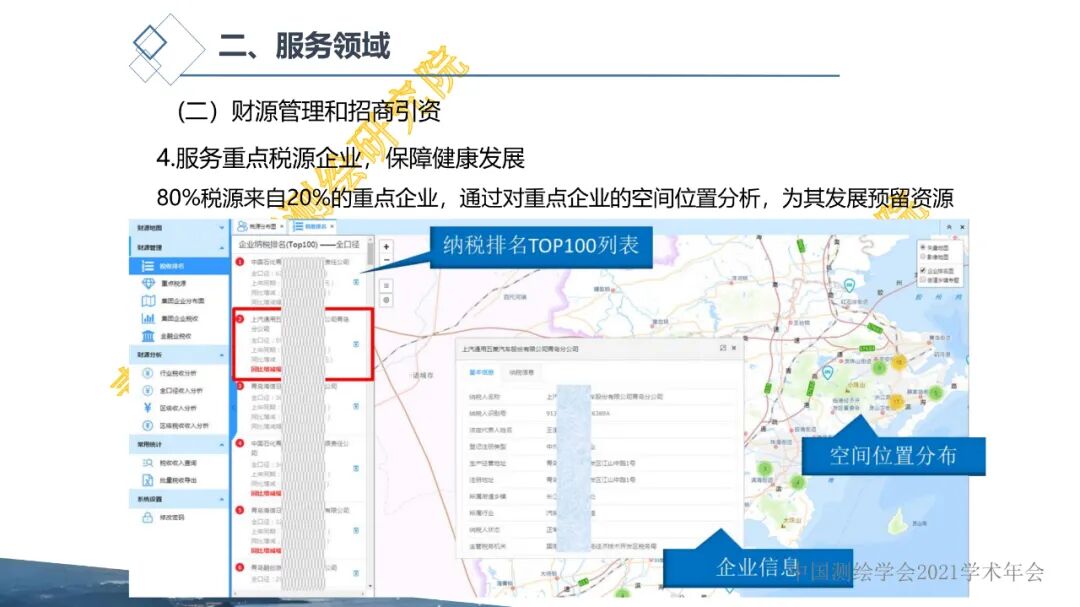Open the 重点税源 diamond icon item

tap(178, 283)
